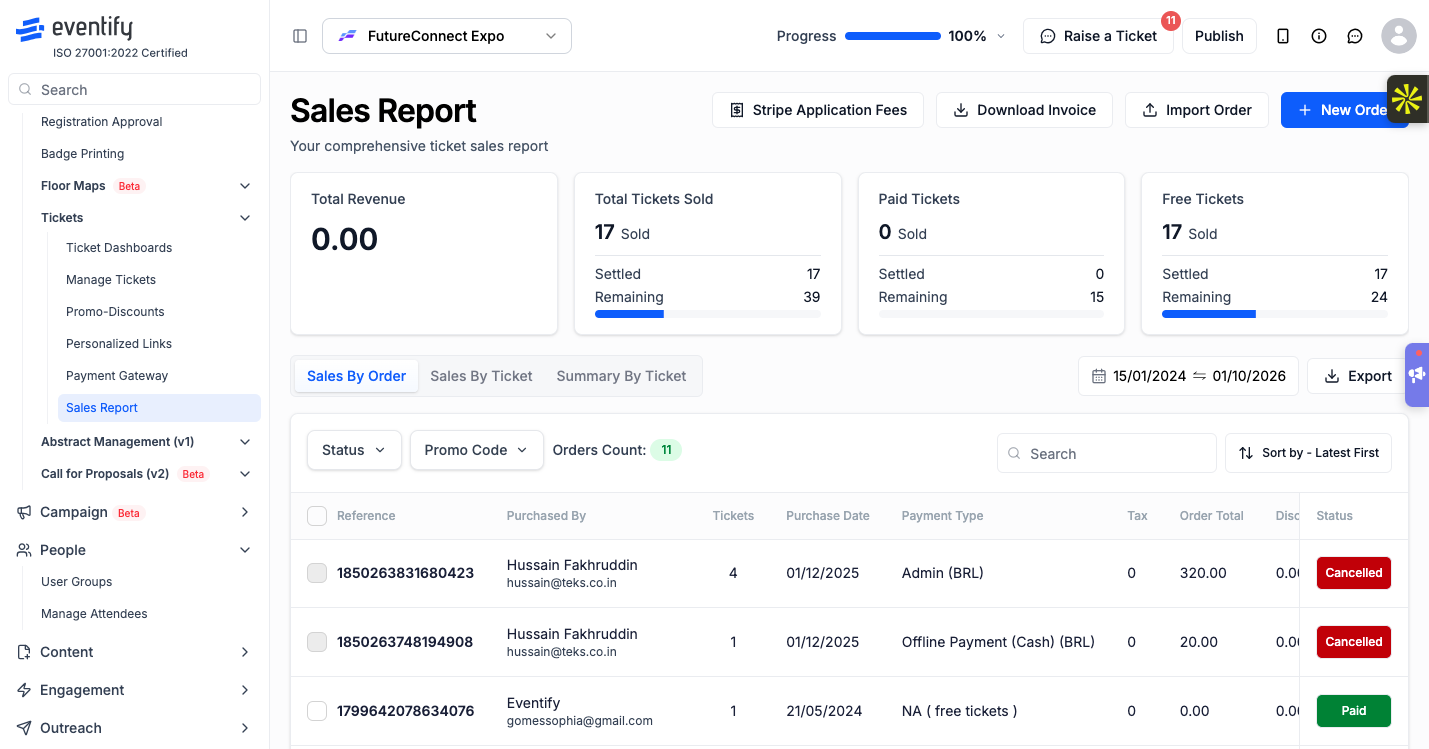Click the Download Invoice button

(x=1025, y=110)
